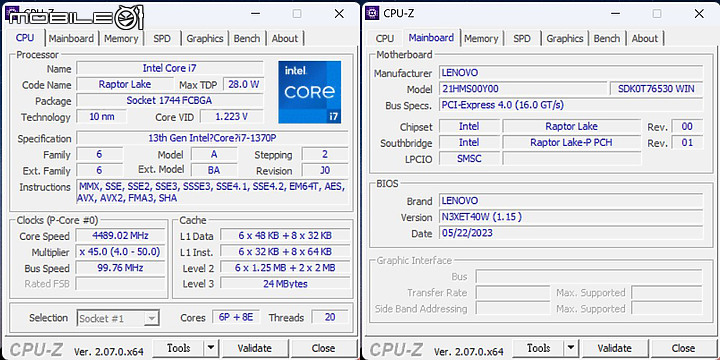Click the Technology value '10 nm'
720x360 pixels.
101,117
